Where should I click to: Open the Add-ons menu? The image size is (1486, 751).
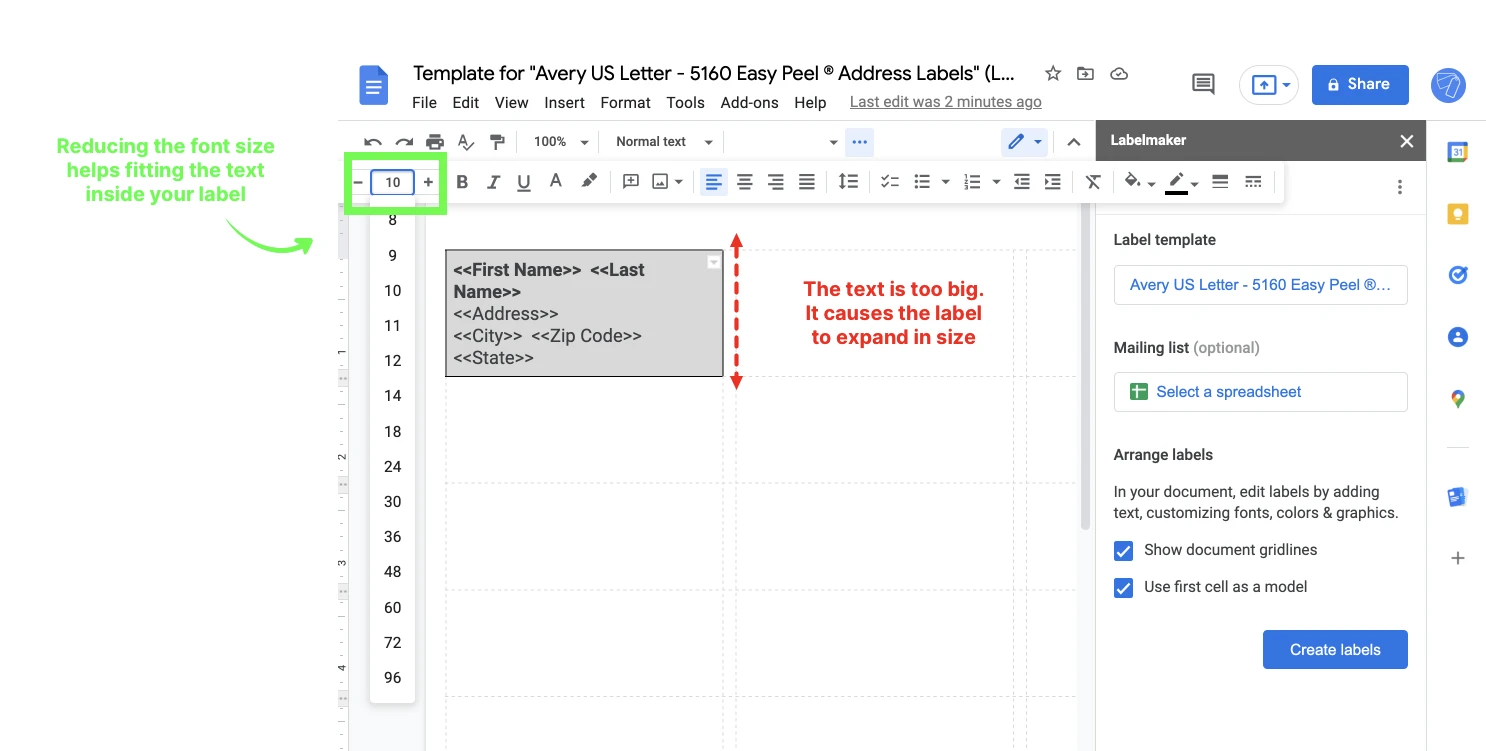coord(750,102)
